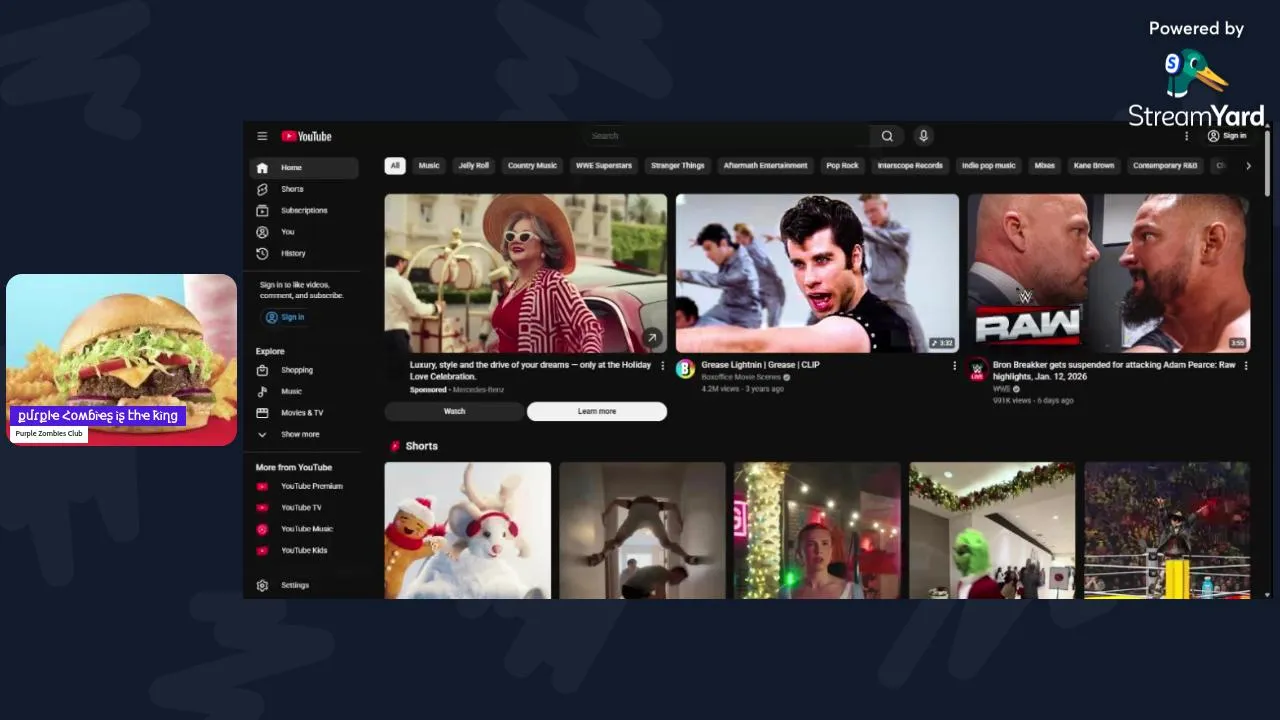Open History clock icon
Viewport: 1280px width, 720px height.
(x=262, y=254)
